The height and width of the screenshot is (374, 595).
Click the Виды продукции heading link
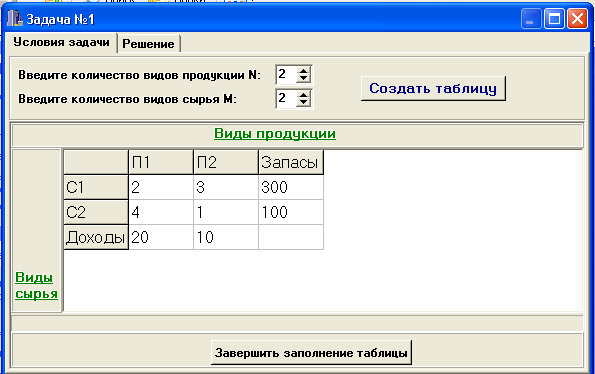[x=275, y=134]
